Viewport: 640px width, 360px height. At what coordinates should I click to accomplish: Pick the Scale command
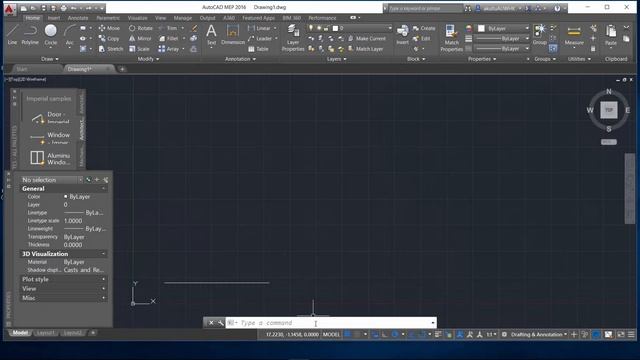click(x=139, y=49)
